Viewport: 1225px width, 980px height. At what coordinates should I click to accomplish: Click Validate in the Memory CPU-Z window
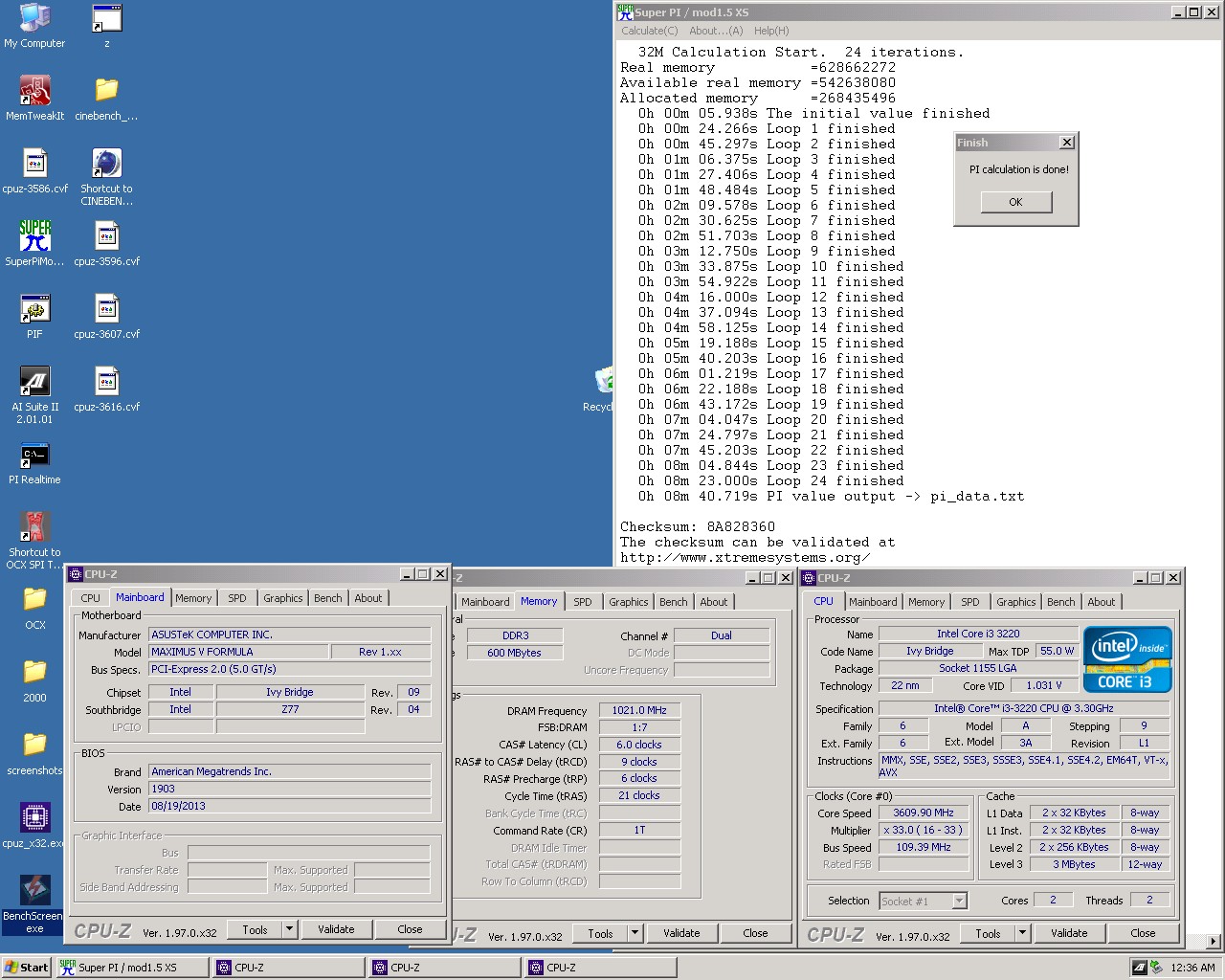pyautogui.click(x=681, y=933)
